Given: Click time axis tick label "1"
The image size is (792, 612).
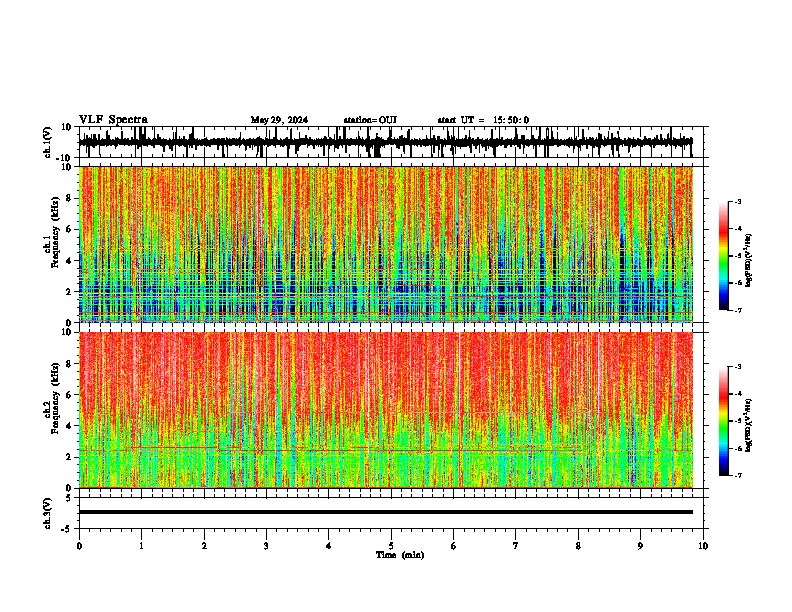Looking at the screenshot, I should [x=141, y=546].
